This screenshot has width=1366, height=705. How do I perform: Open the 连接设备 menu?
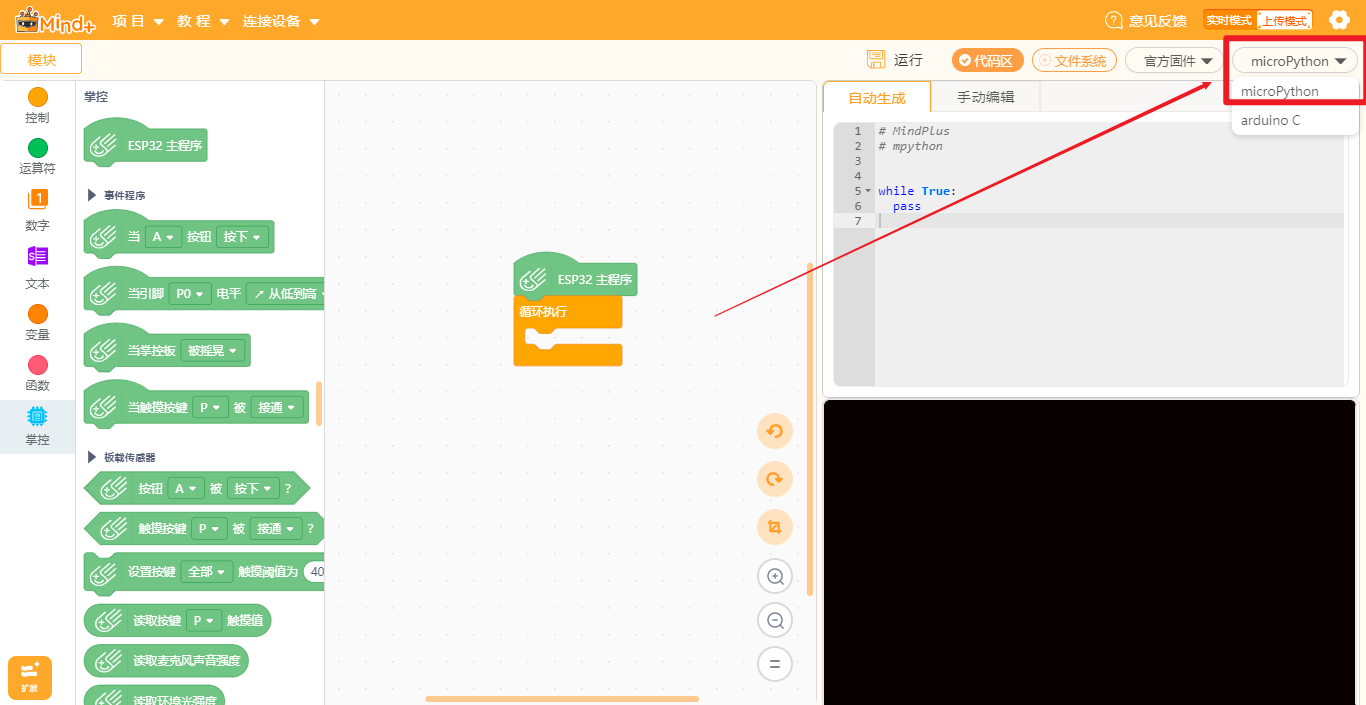(x=281, y=21)
